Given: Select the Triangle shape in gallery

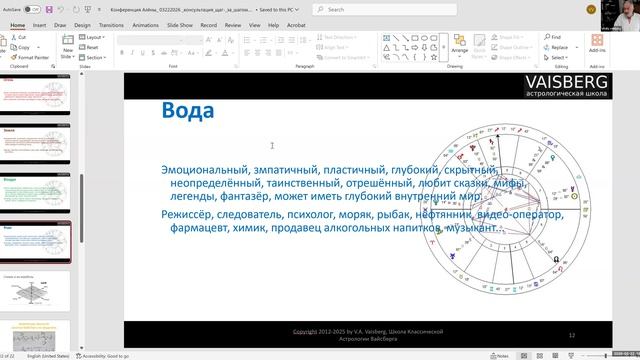Looking at the screenshot, I should click(386, 48).
